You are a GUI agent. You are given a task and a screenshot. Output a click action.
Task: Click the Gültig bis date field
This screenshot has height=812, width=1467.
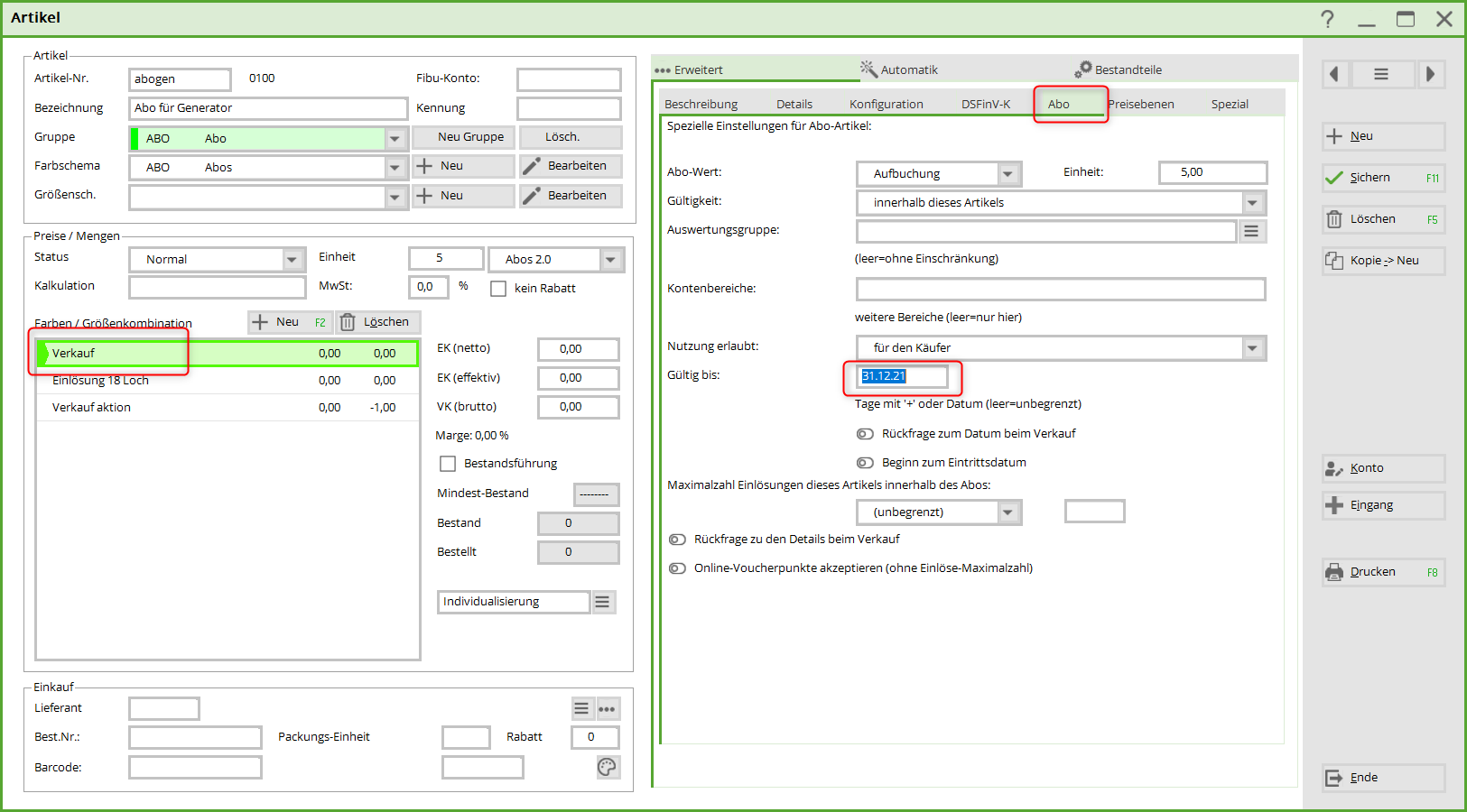[x=901, y=376]
